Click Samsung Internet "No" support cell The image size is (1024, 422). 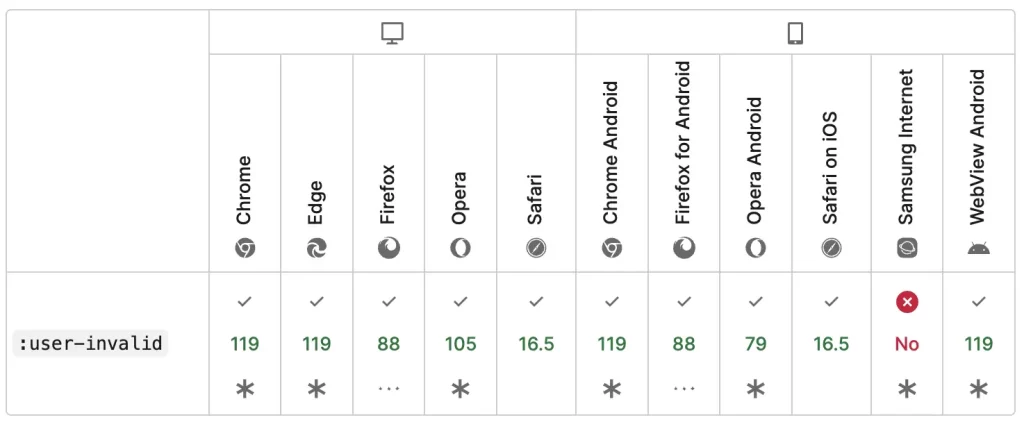click(907, 344)
